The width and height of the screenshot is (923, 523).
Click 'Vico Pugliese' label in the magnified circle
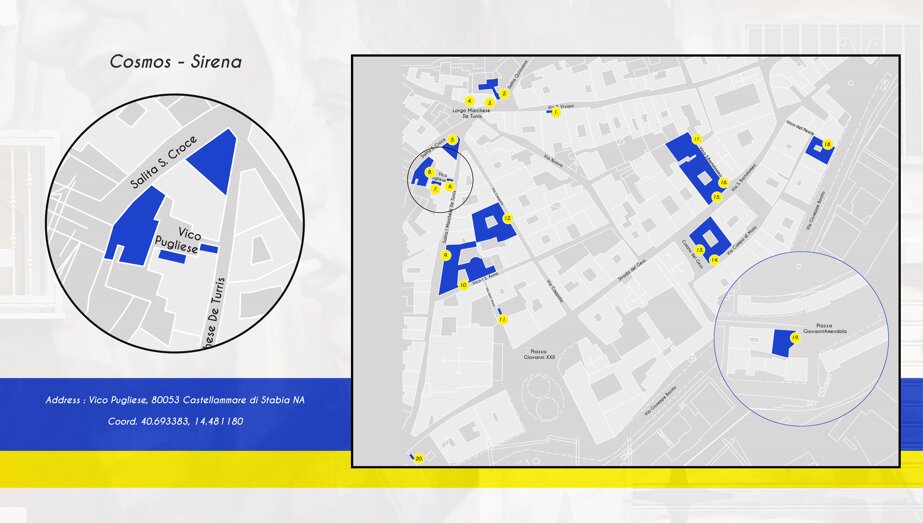point(177,239)
